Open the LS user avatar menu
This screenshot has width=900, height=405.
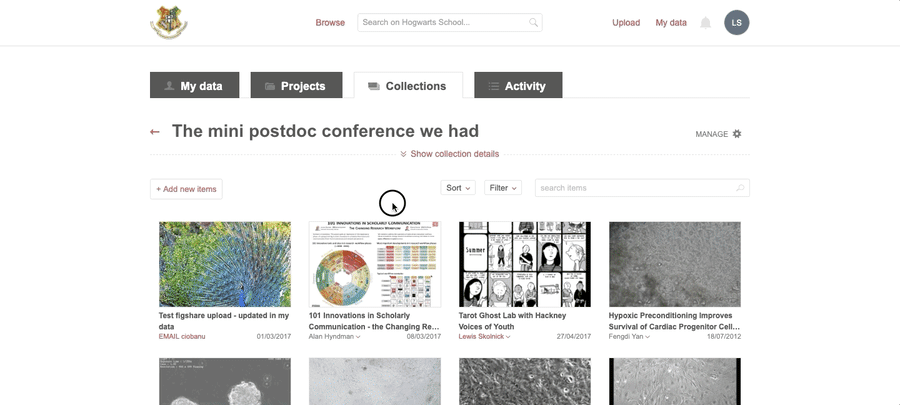(736, 23)
